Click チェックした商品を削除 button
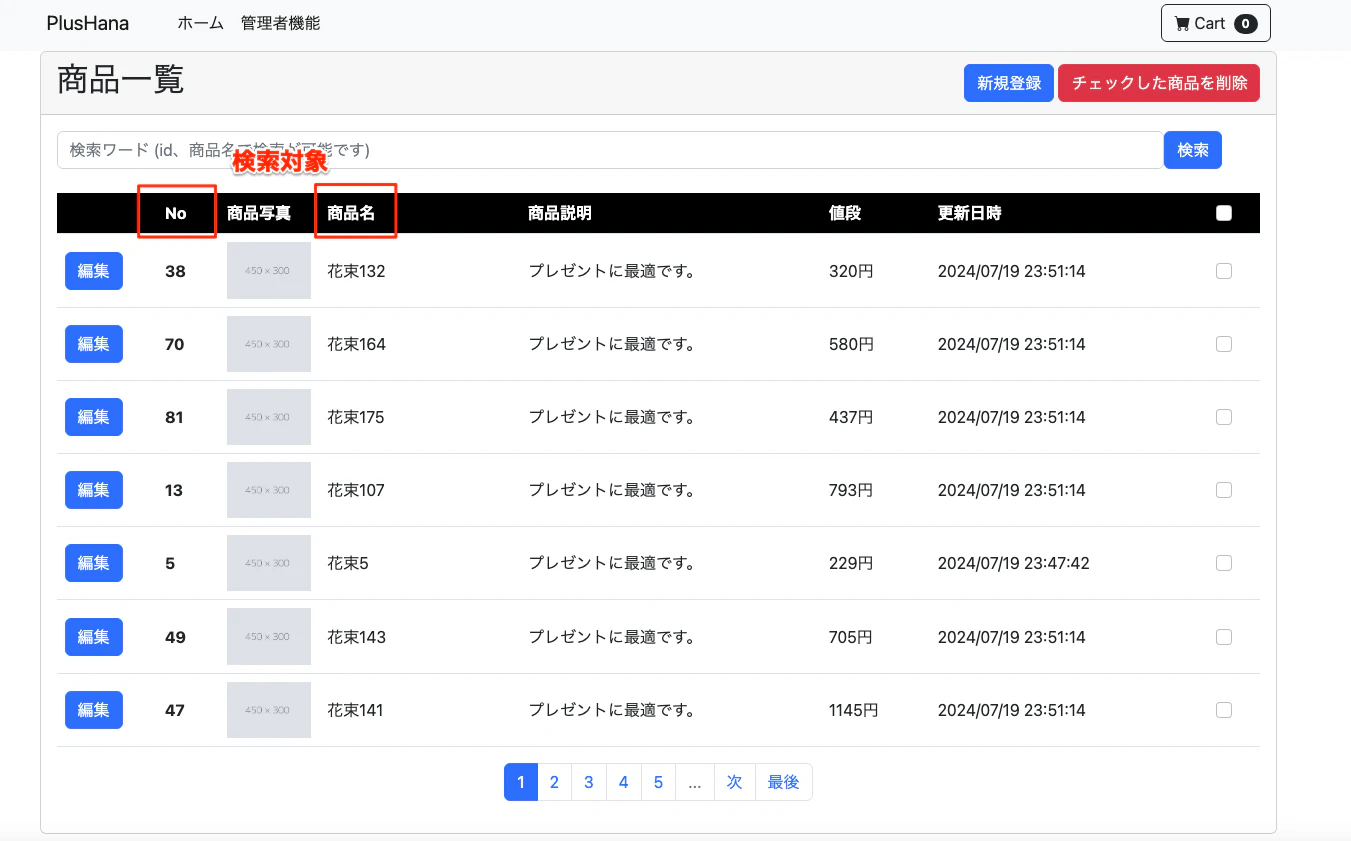The height and width of the screenshot is (841, 1351). click(x=1159, y=83)
